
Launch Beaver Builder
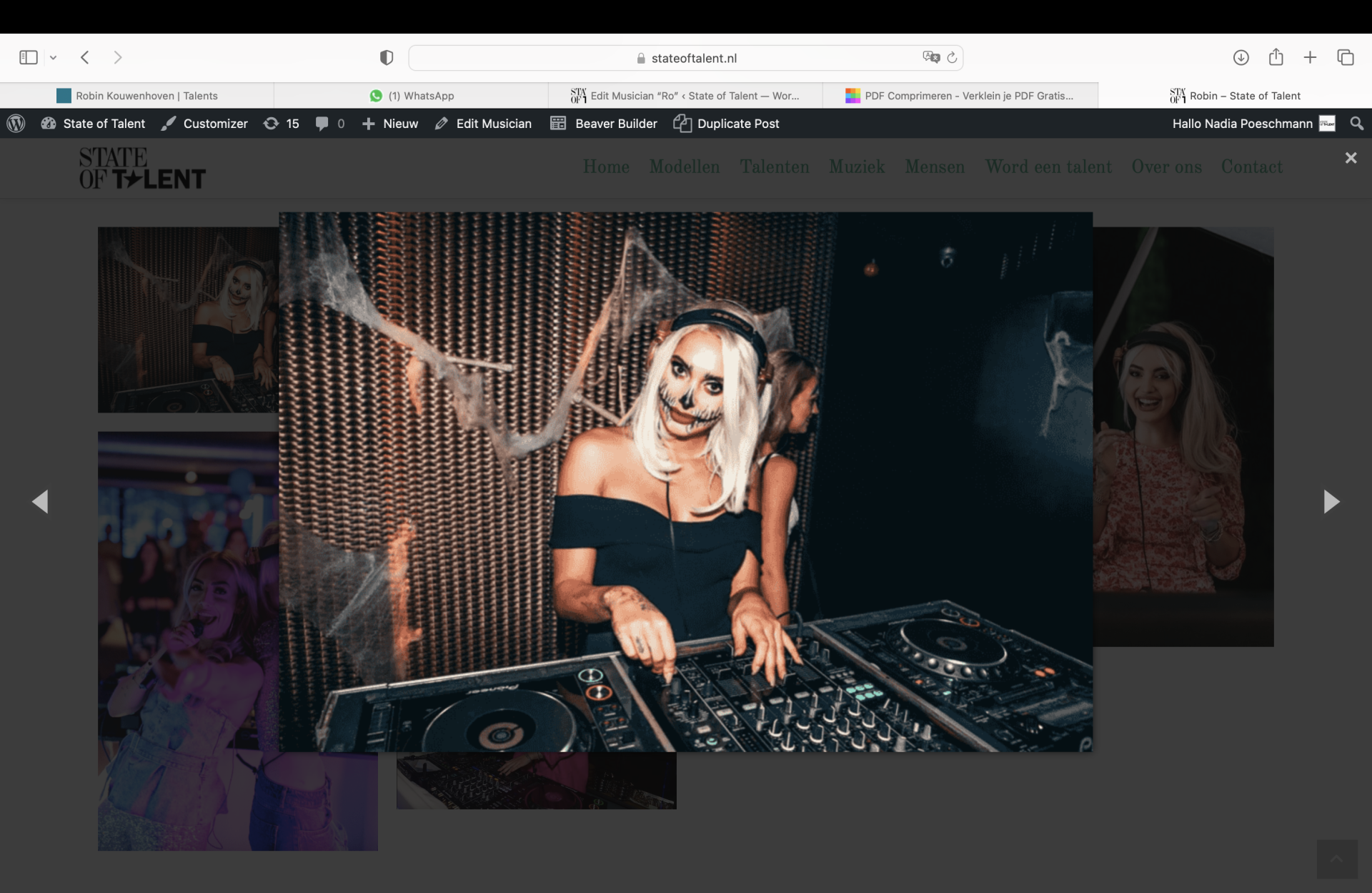pos(604,124)
